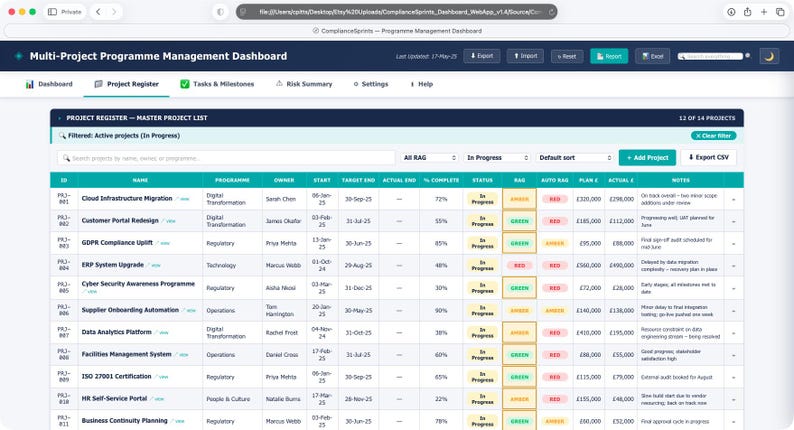Open the All RAG dropdown

click(x=429, y=158)
